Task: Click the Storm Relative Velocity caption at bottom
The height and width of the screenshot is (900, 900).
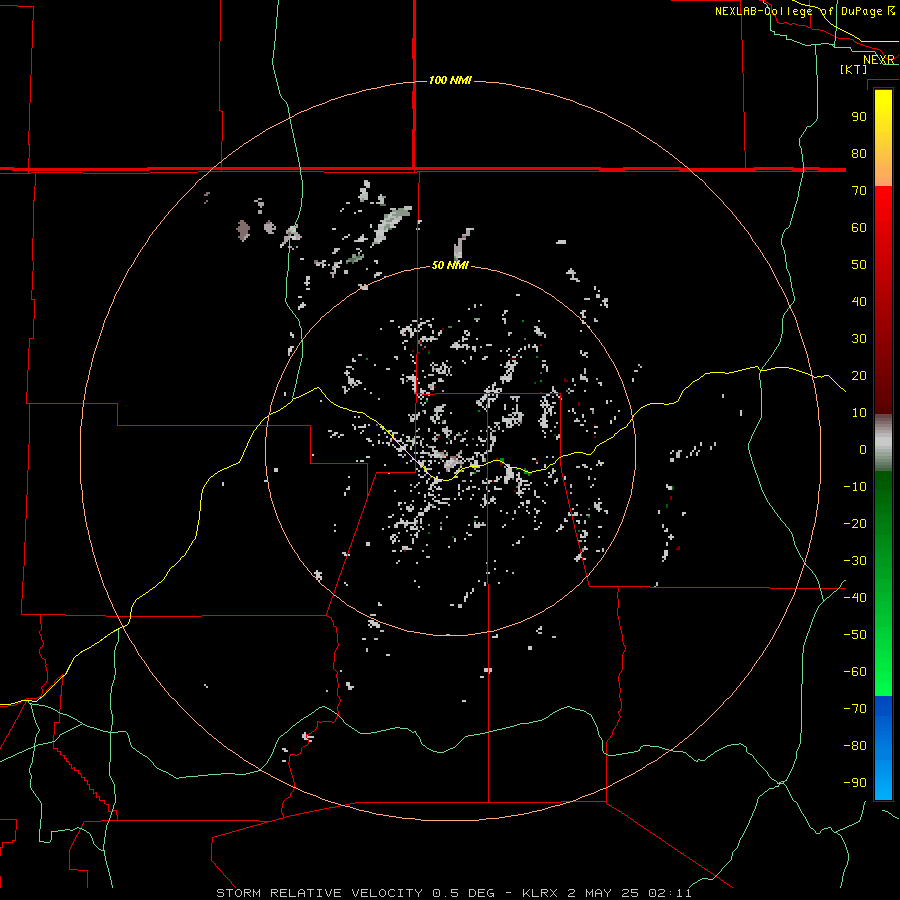Action: coord(454,893)
